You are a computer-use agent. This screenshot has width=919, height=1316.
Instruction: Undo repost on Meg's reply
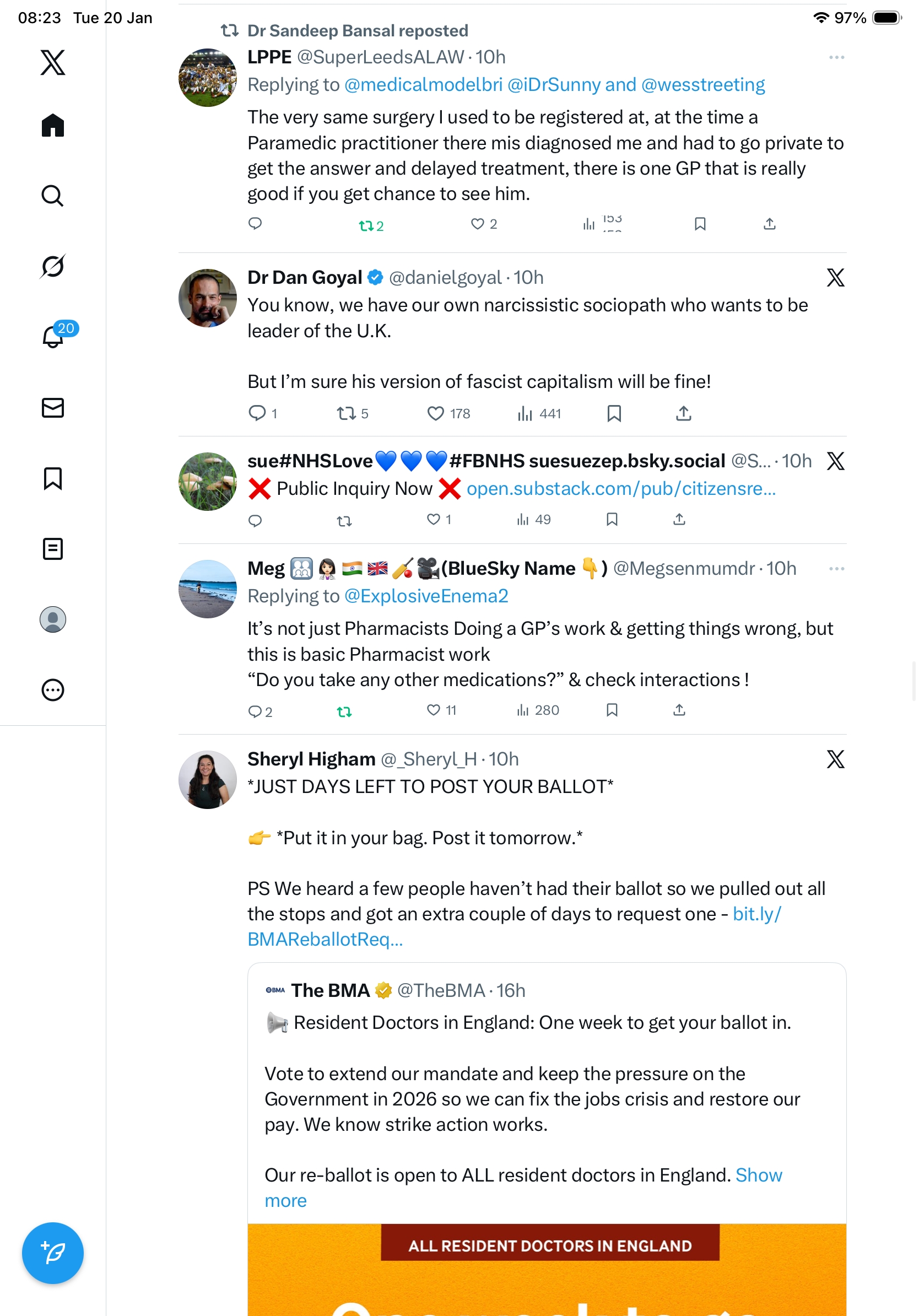(x=344, y=711)
